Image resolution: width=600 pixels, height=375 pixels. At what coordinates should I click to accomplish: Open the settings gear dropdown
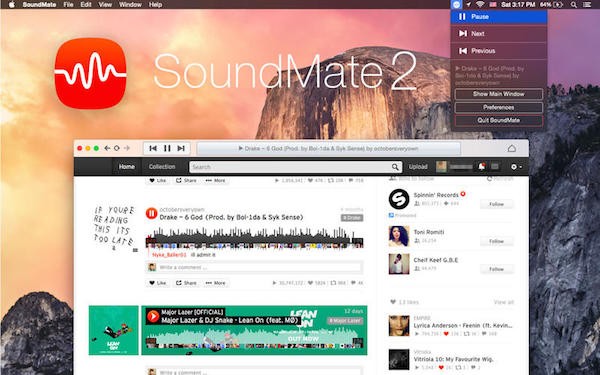tap(516, 167)
